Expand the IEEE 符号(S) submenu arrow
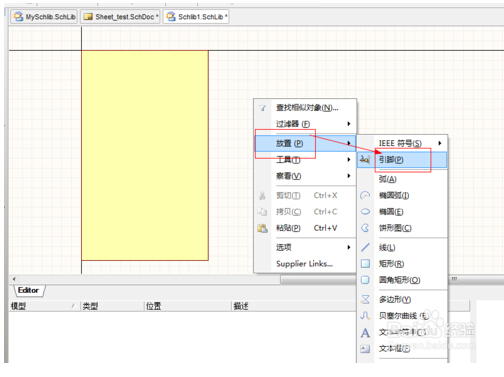The height and width of the screenshot is (377, 504). click(440, 143)
